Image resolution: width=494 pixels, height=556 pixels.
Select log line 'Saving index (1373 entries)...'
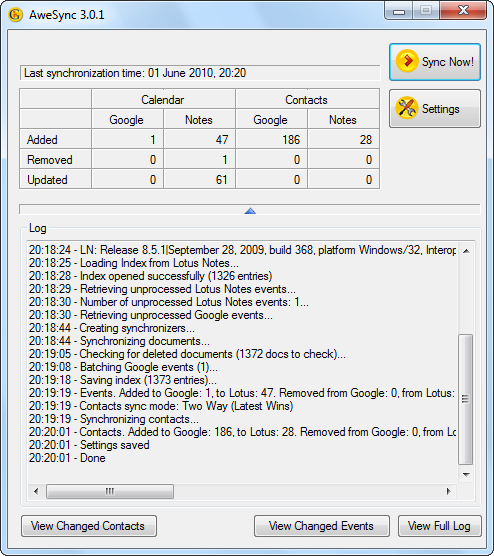coord(123,380)
